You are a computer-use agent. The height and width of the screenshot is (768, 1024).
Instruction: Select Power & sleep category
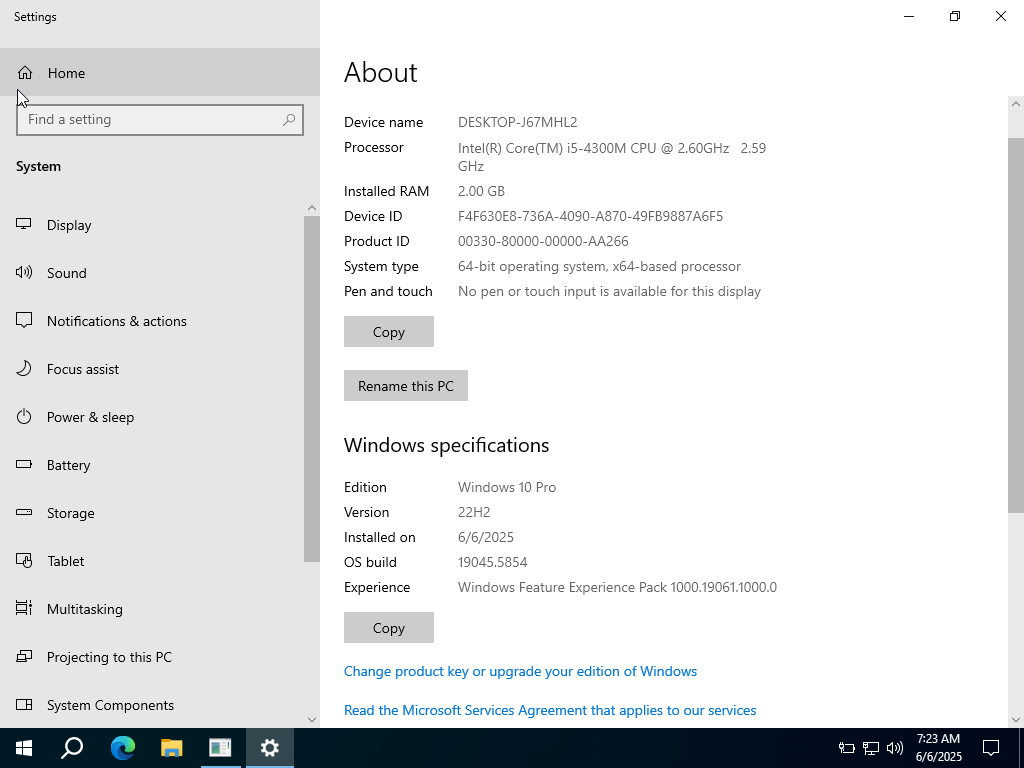(x=152, y=417)
